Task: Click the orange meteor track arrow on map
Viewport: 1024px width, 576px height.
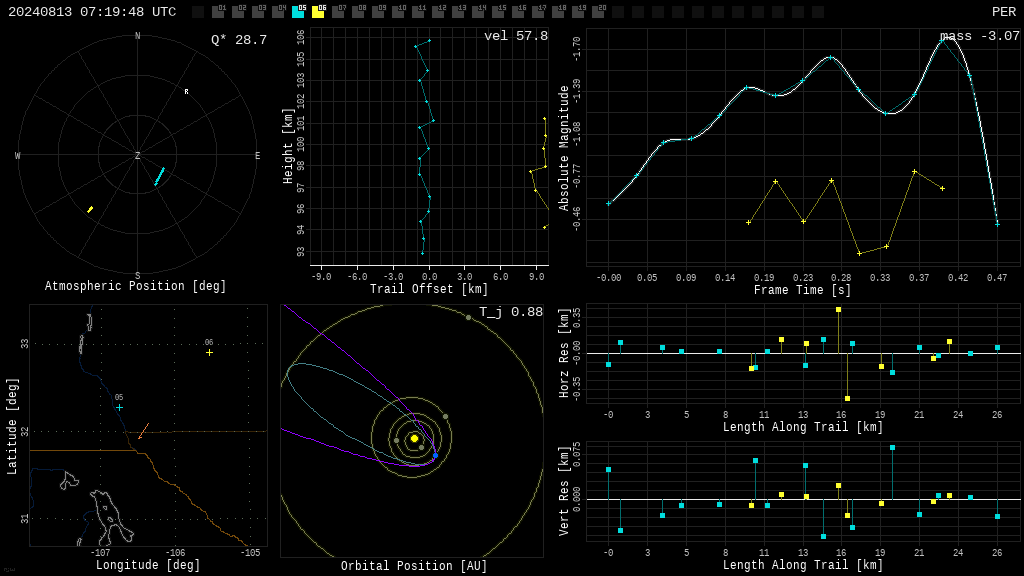Action: coord(144,431)
